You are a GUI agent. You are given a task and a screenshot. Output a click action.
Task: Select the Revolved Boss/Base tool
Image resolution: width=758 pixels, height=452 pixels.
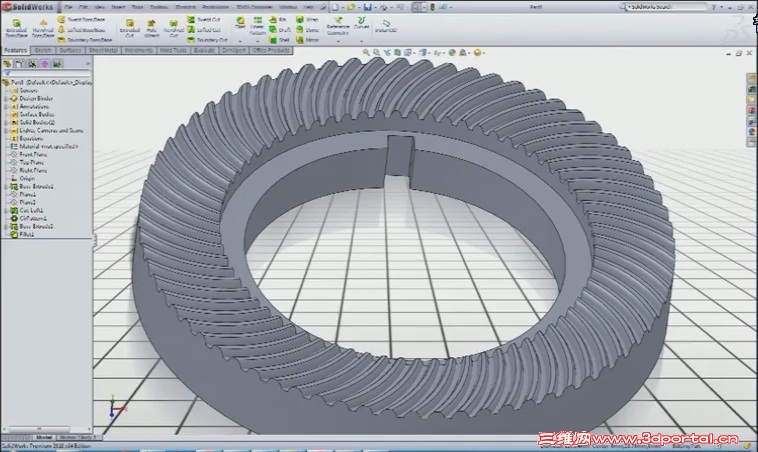pos(43,29)
